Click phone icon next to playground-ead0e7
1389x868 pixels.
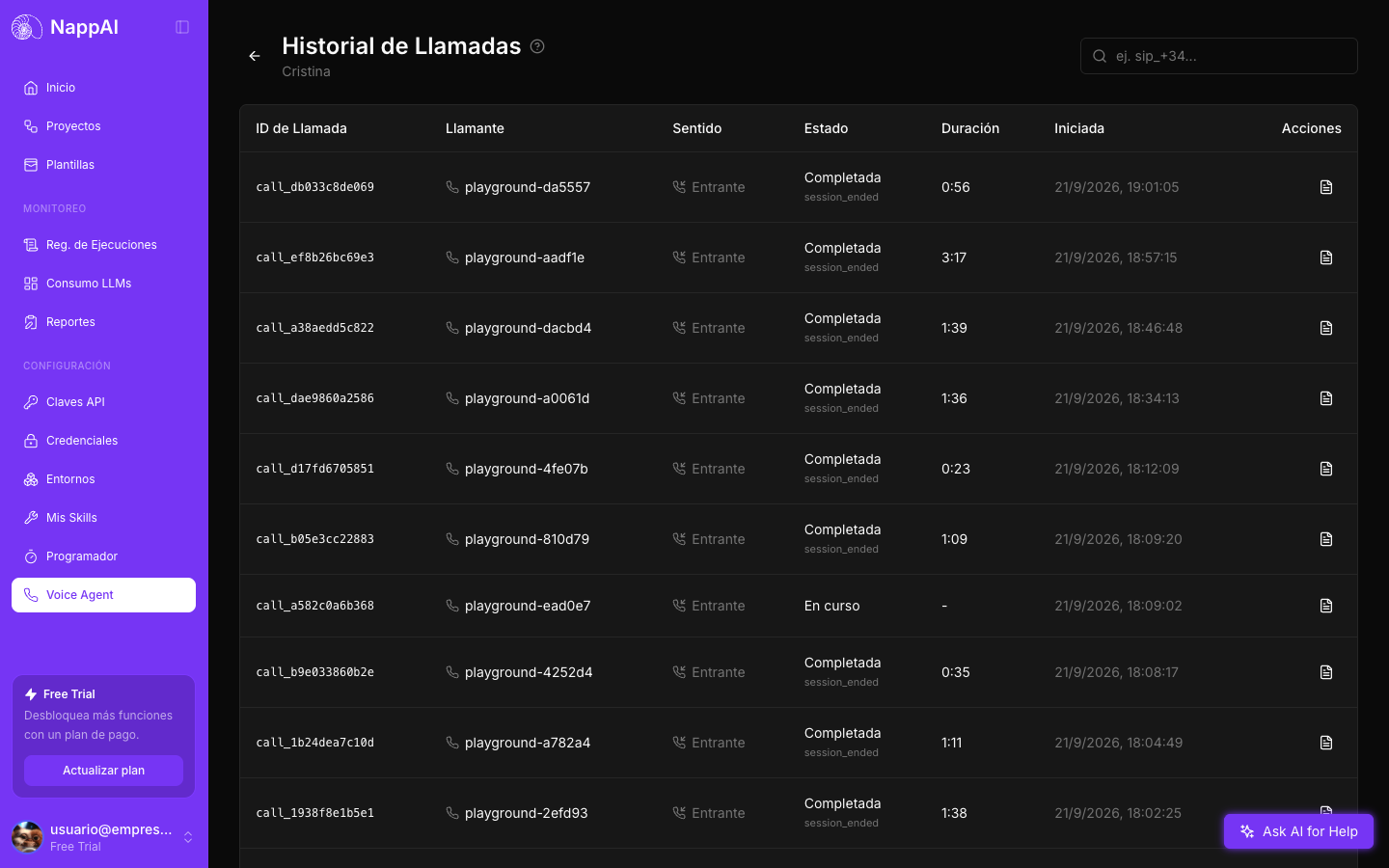coord(452,606)
